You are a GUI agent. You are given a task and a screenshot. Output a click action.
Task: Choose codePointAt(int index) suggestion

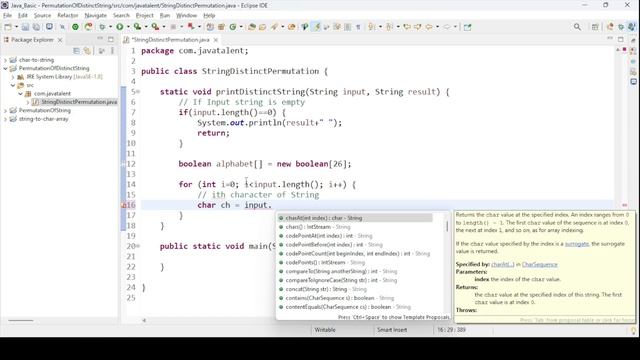point(329,236)
